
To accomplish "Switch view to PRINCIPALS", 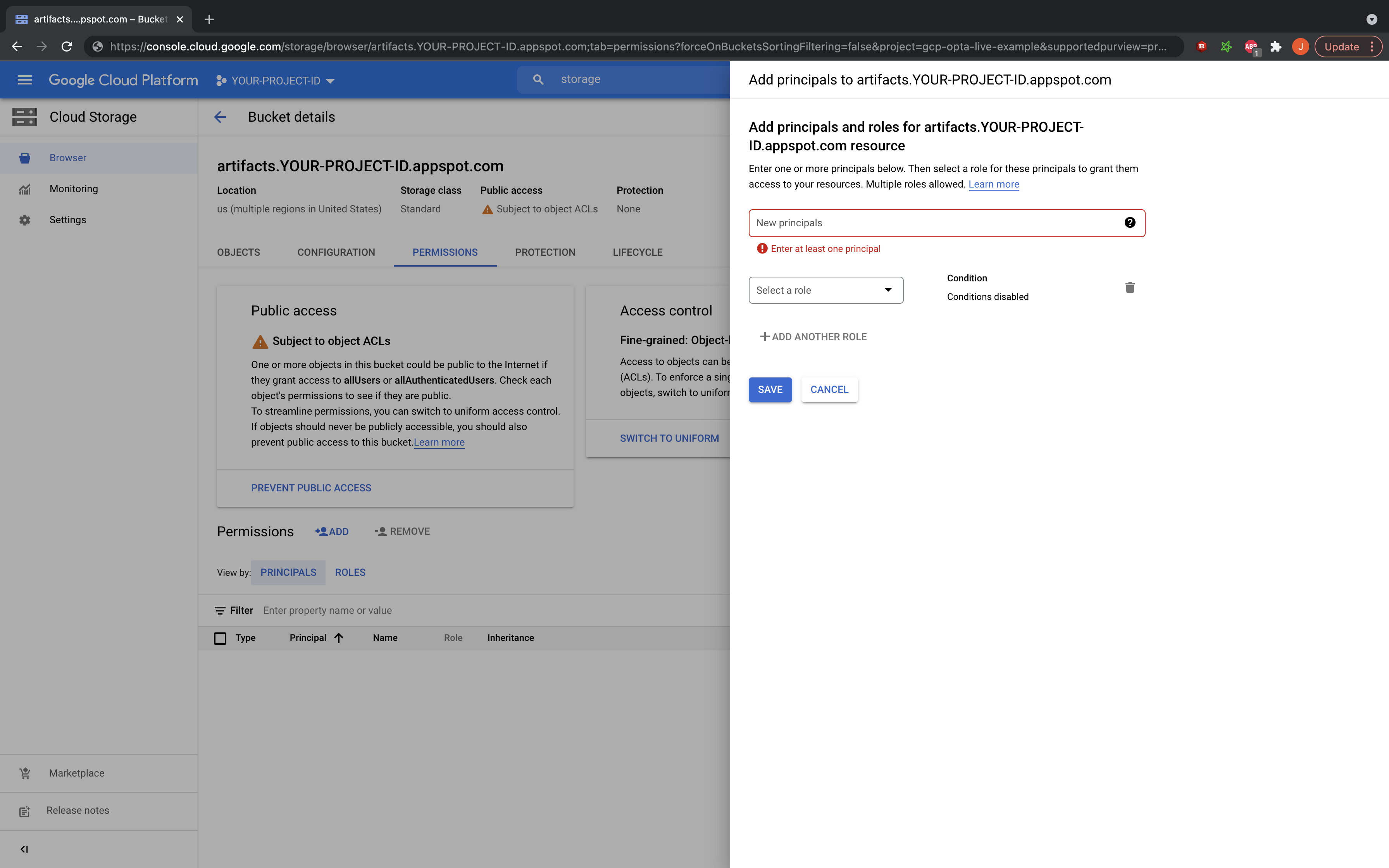I will 288,572.
